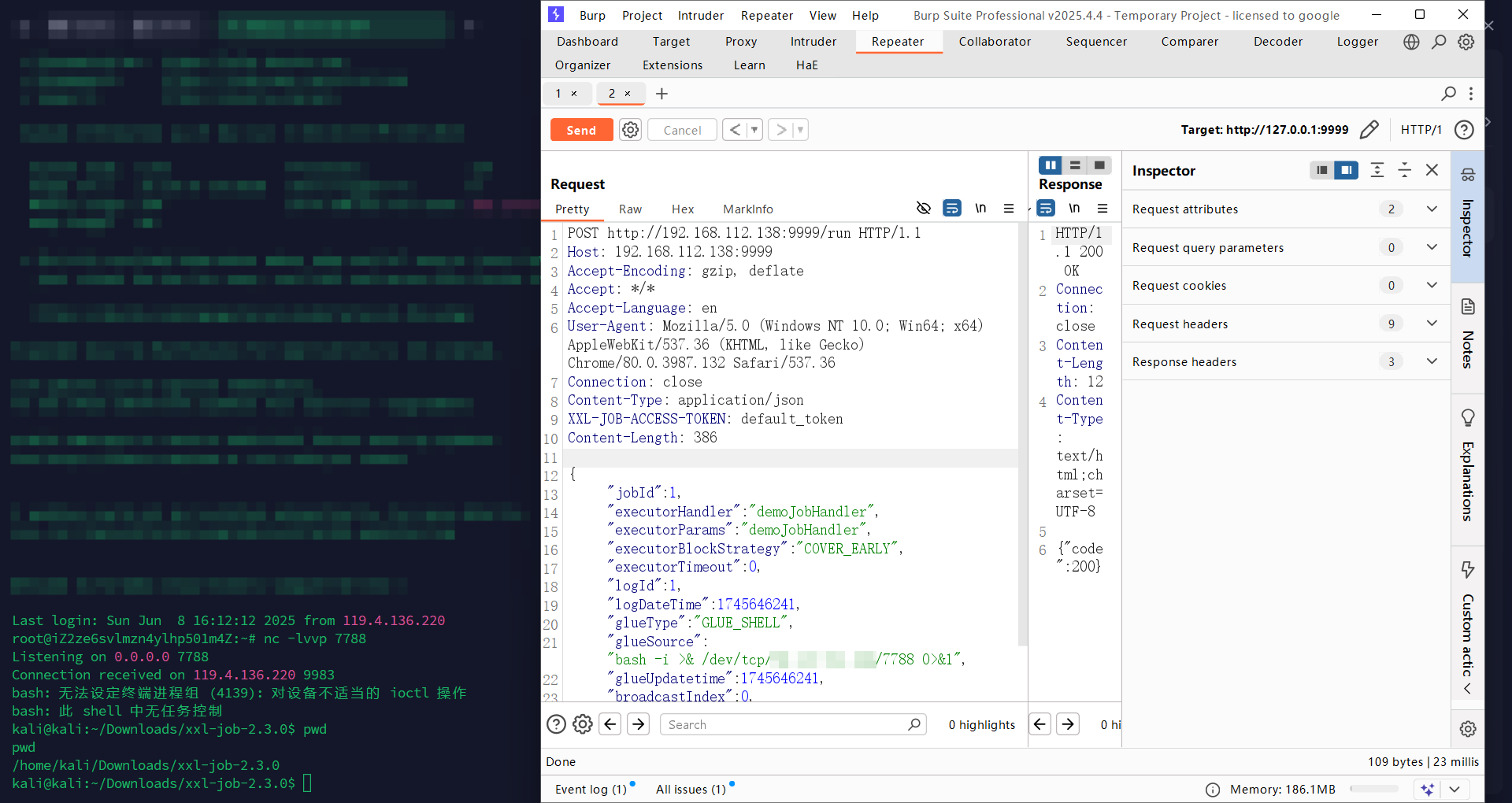Viewport: 1512px width, 803px height.
Task: Switch request view to Hex
Action: pos(683,209)
